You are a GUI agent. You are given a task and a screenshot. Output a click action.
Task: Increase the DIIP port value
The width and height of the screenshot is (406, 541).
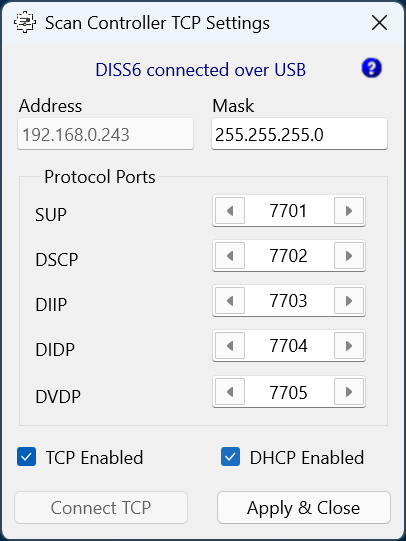click(x=349, y=301)
